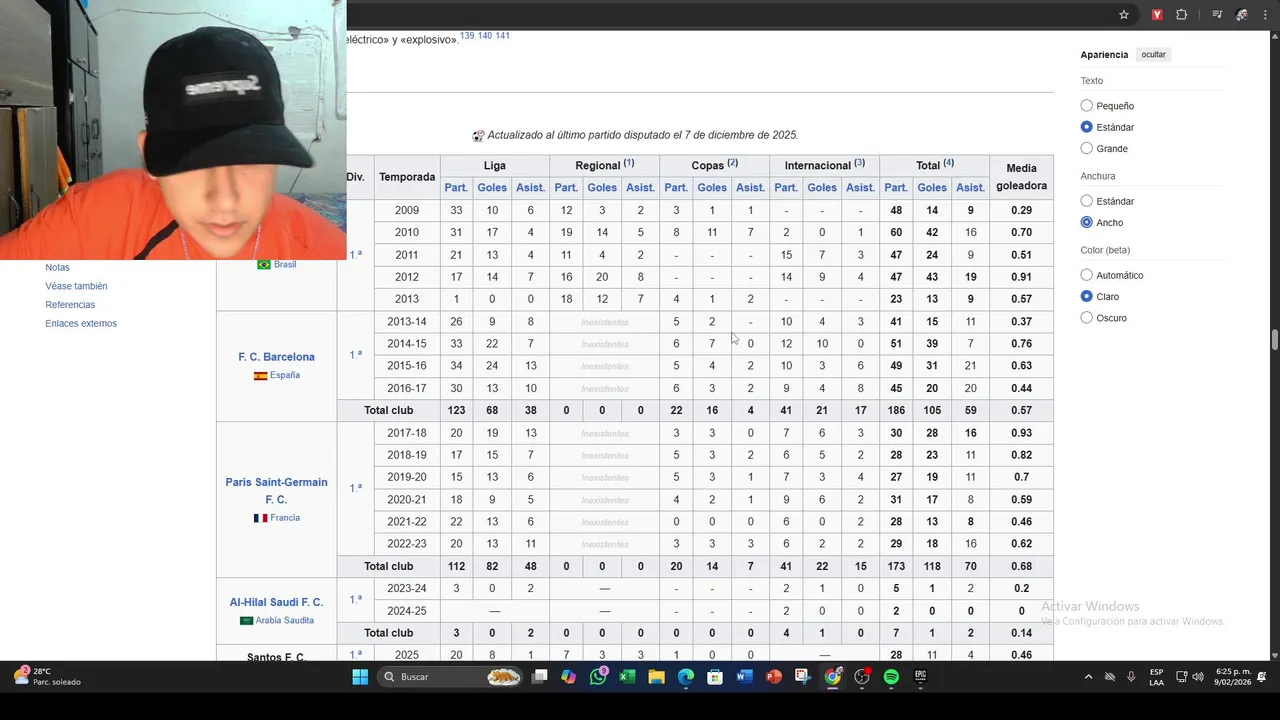Click the 2013-14 season cell
Screen dimensions: 1280x720
tap(406, 322)
